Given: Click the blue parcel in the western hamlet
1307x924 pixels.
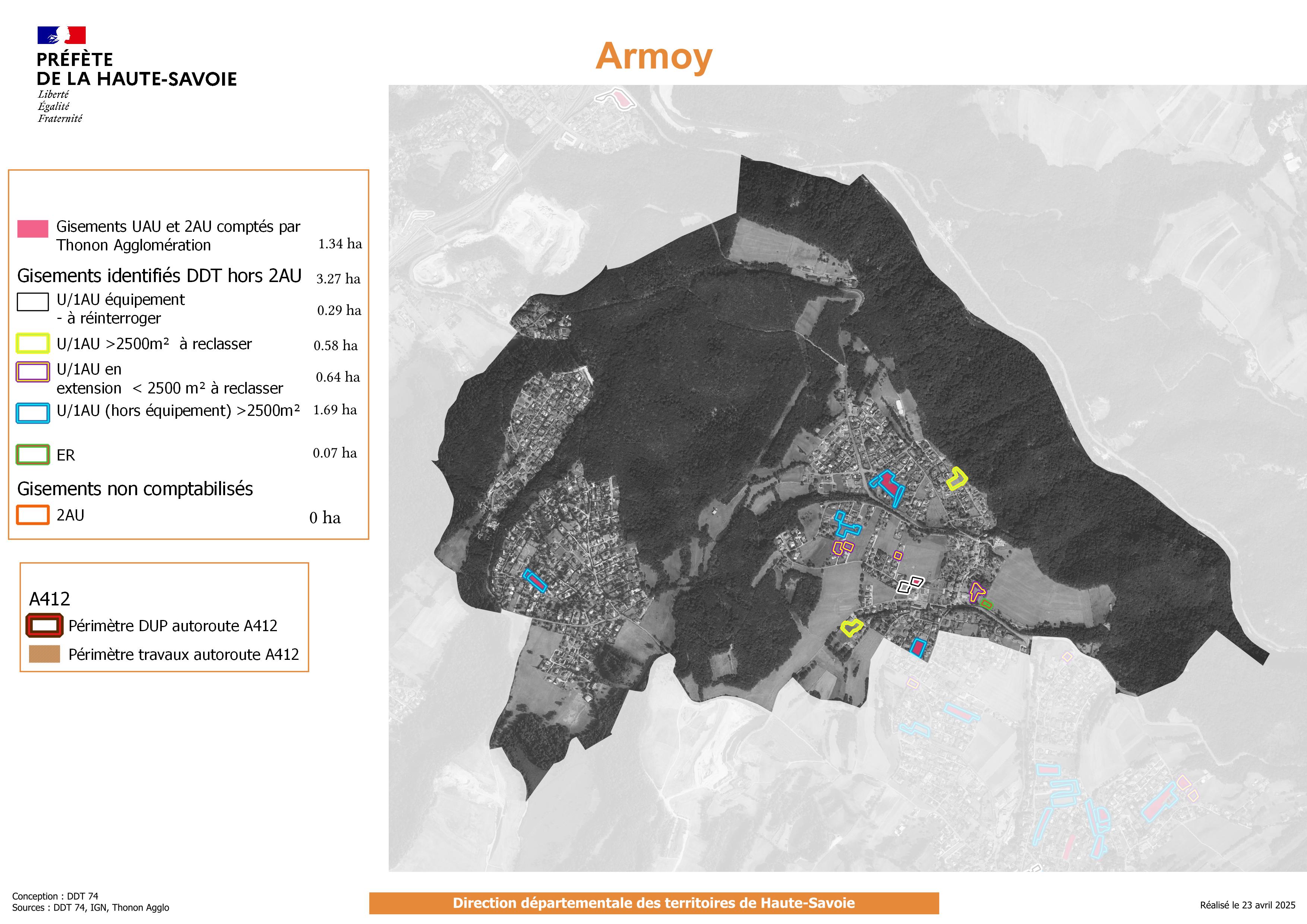Looking at the screenshot, I should 535,581.
